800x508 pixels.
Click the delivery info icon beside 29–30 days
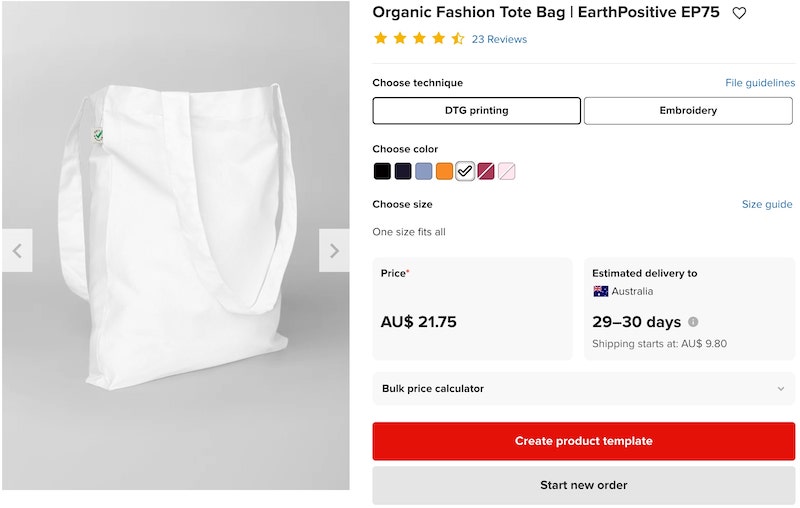(x=693, y=322)
